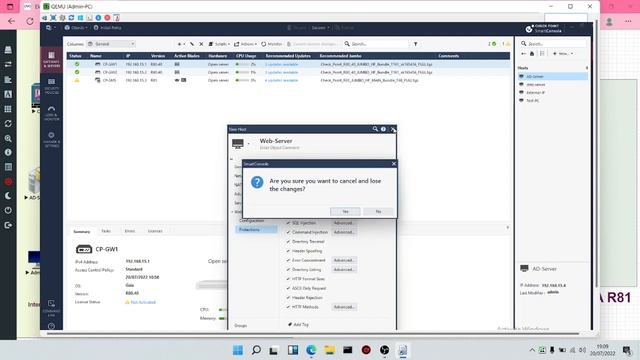The width and height of the screenshot is (640, 360).
Task: Open Edge browser on Windows taskbar
Action: pyautogui.click(x=311, y=350)
